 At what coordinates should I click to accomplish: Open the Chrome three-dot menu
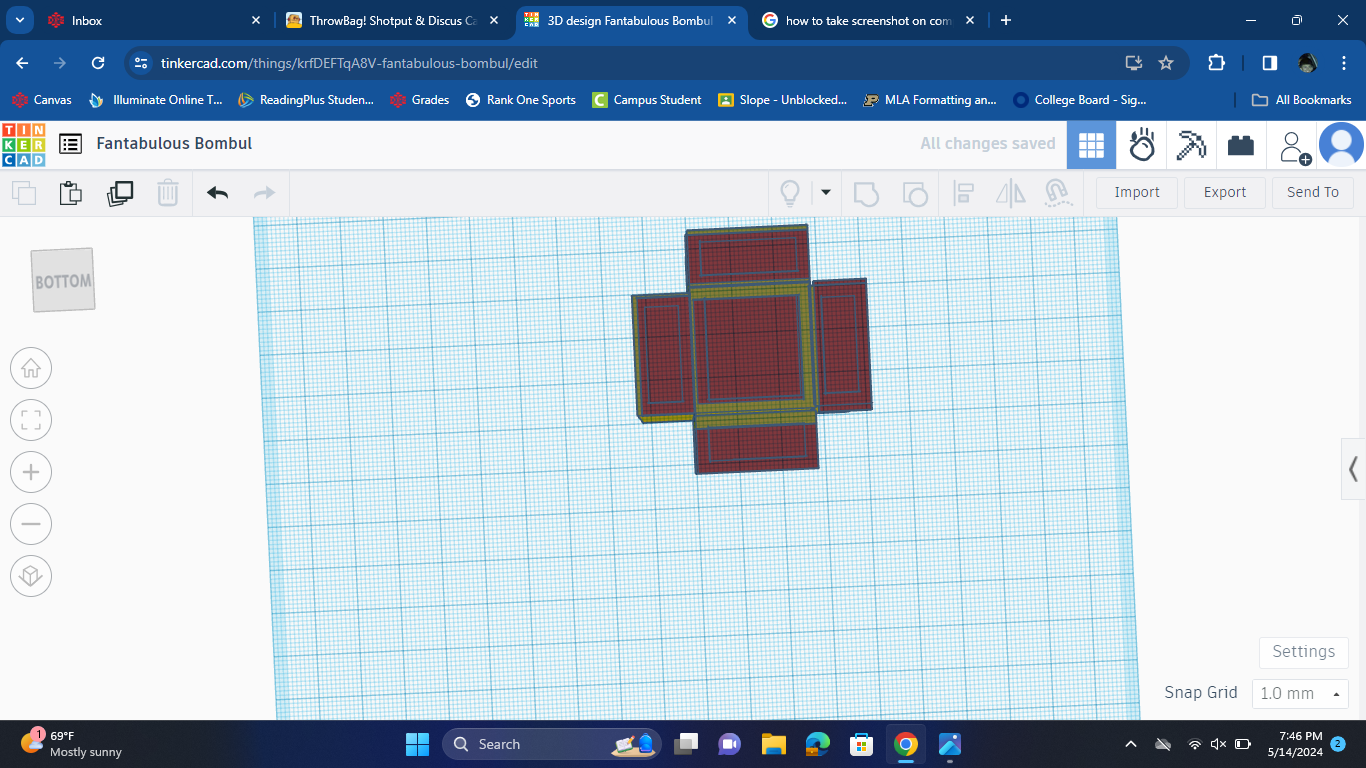point(1342,62)
